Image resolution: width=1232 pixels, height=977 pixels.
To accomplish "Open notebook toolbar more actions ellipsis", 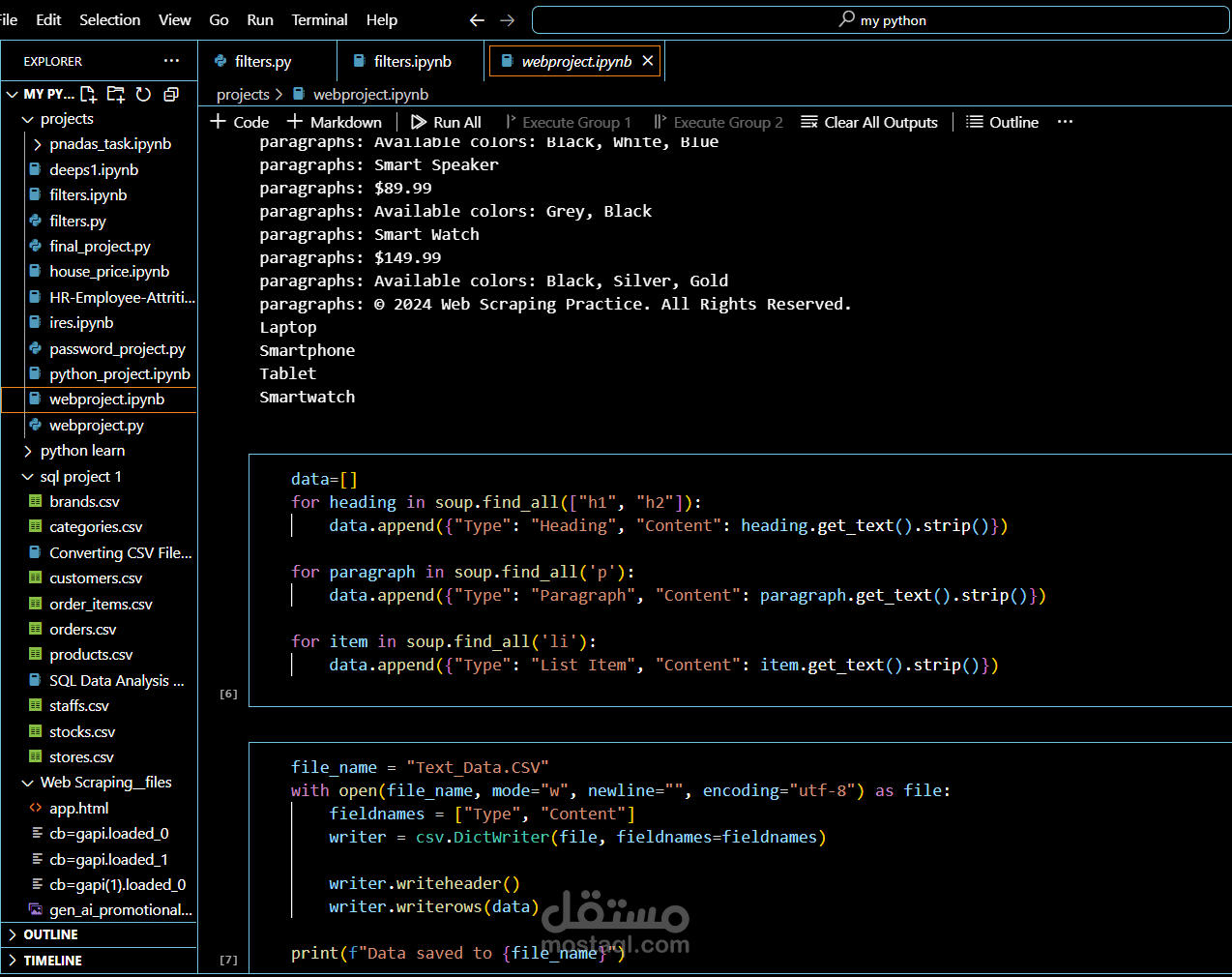I will (x=1065, y=122).
